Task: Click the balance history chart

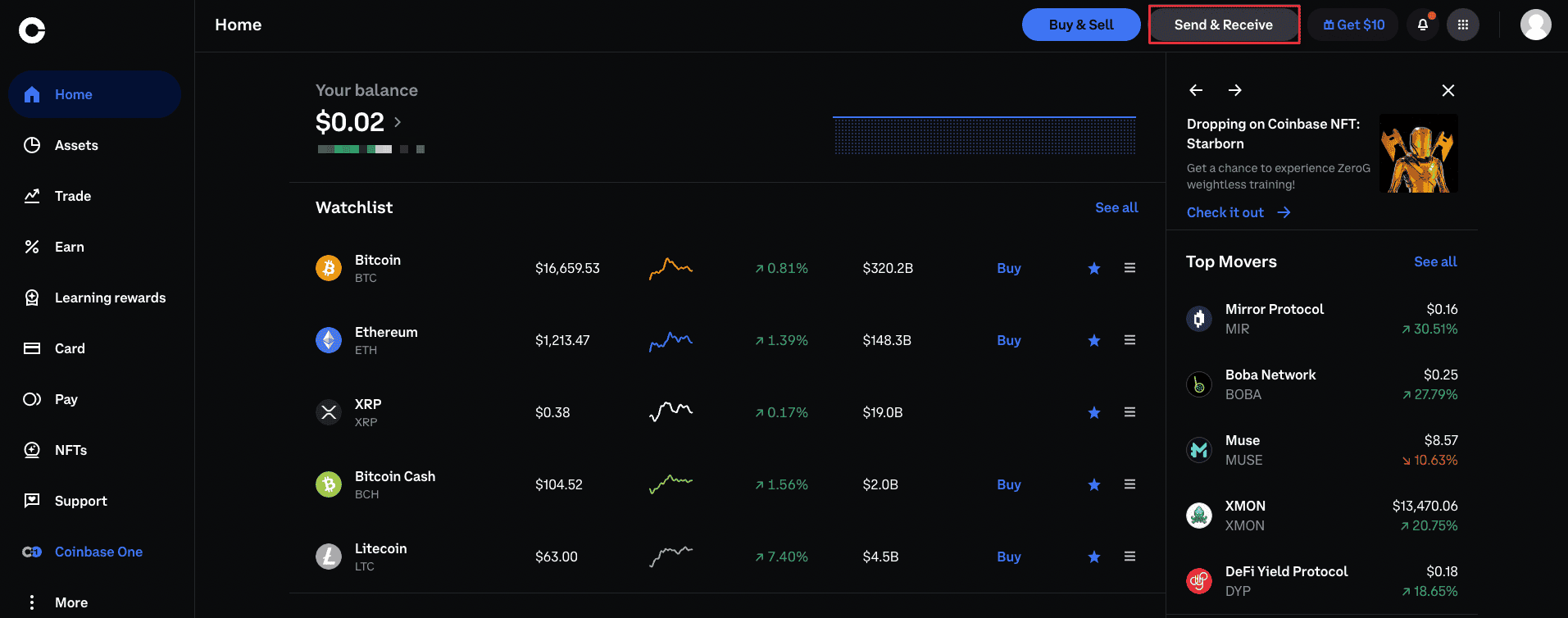Action: click(x=984, y=135)
